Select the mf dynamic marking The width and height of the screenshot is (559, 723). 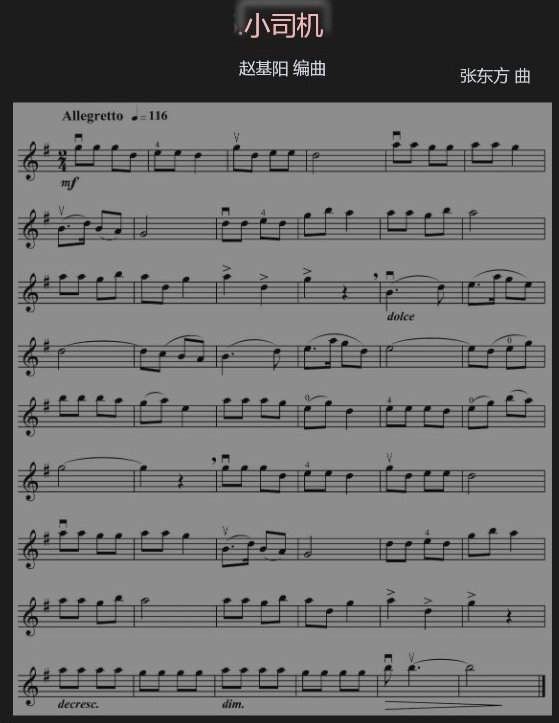coord(69,183)
